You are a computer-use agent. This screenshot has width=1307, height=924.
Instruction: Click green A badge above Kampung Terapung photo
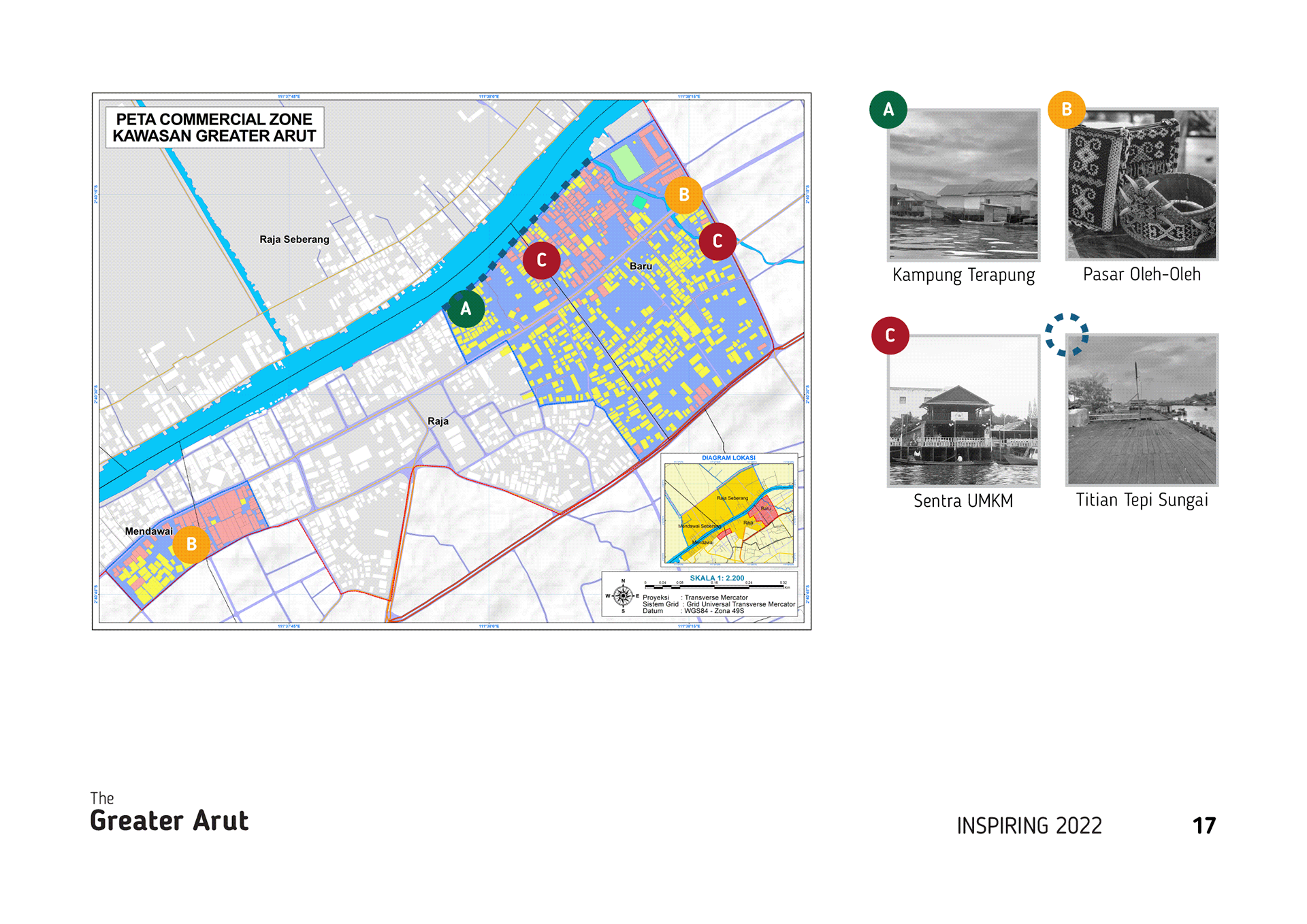(888, 110)
